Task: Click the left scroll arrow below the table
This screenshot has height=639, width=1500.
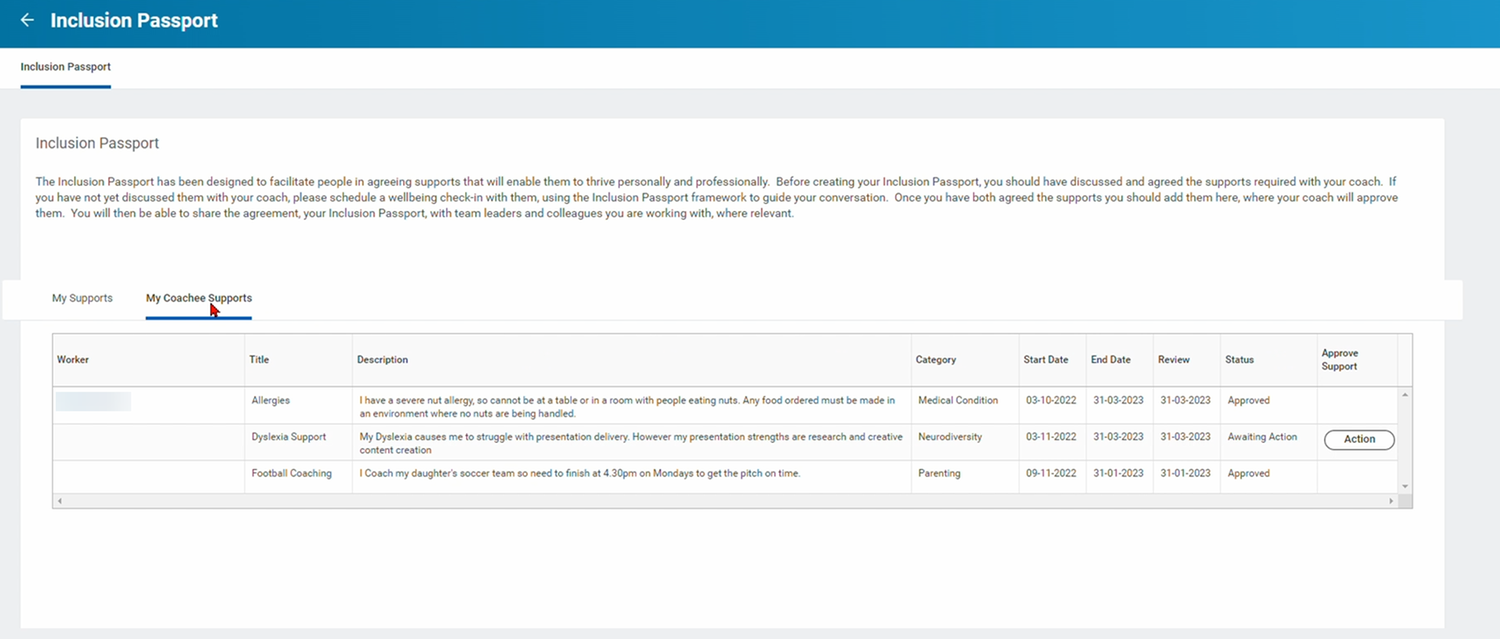Action: pos(58,500)
